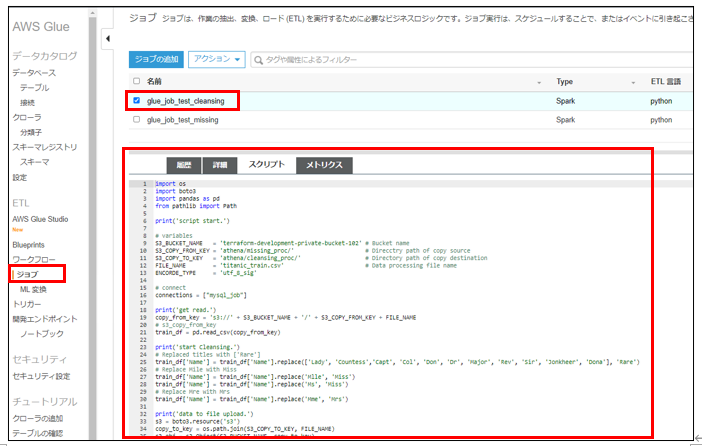Open テーブルの確認 tutorial link

(x=38, y=433)
